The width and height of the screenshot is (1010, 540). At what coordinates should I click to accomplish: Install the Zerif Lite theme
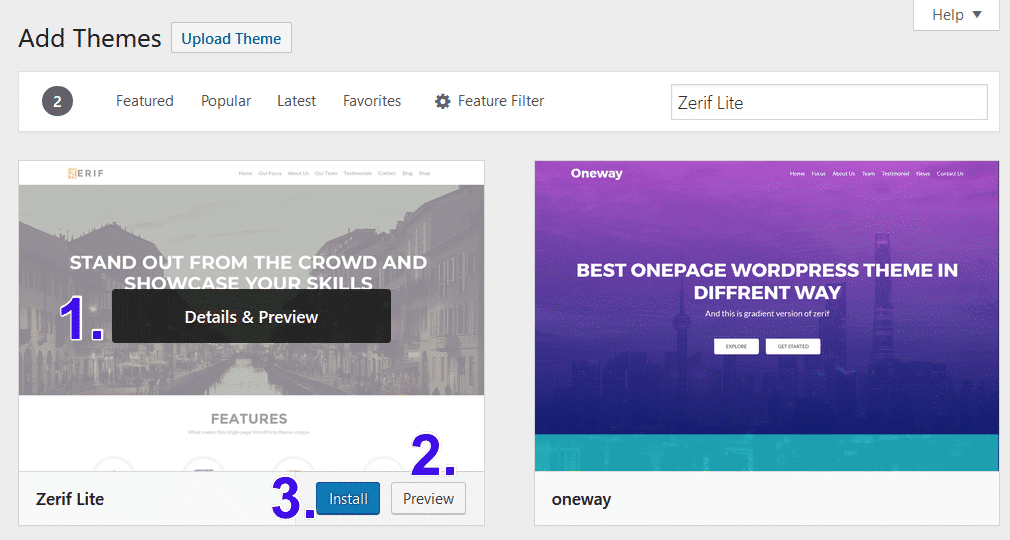pyautogui.click(x=348, y=498)
